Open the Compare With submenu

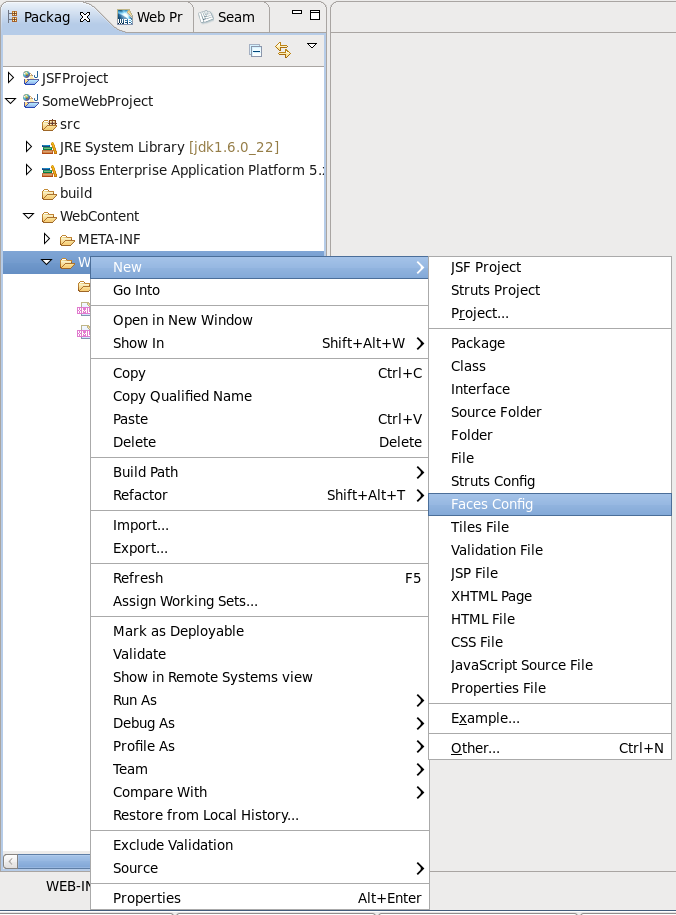(260, 792)
